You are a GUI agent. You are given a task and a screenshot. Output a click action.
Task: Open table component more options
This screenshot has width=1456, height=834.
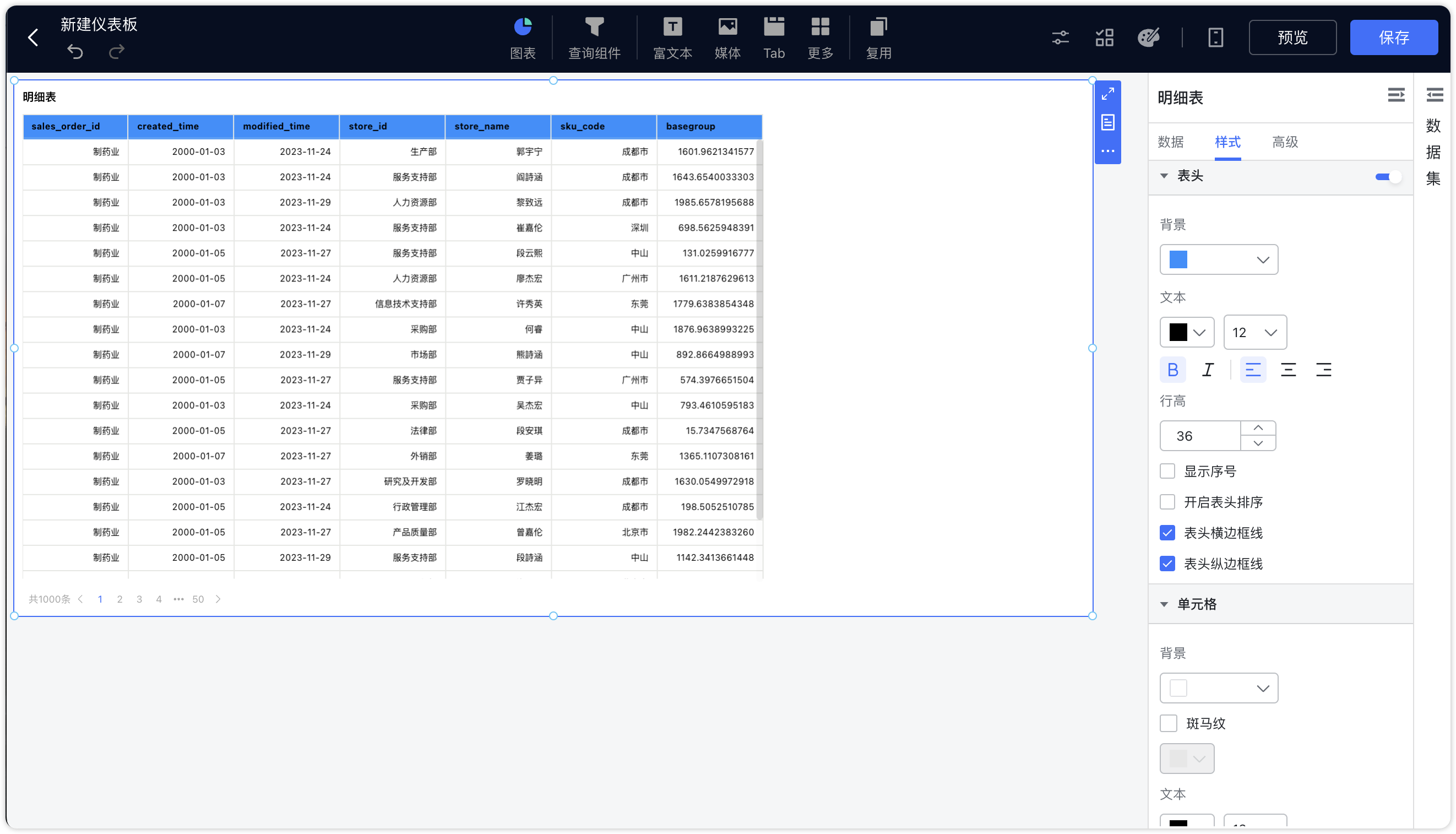coord(1108,151)
